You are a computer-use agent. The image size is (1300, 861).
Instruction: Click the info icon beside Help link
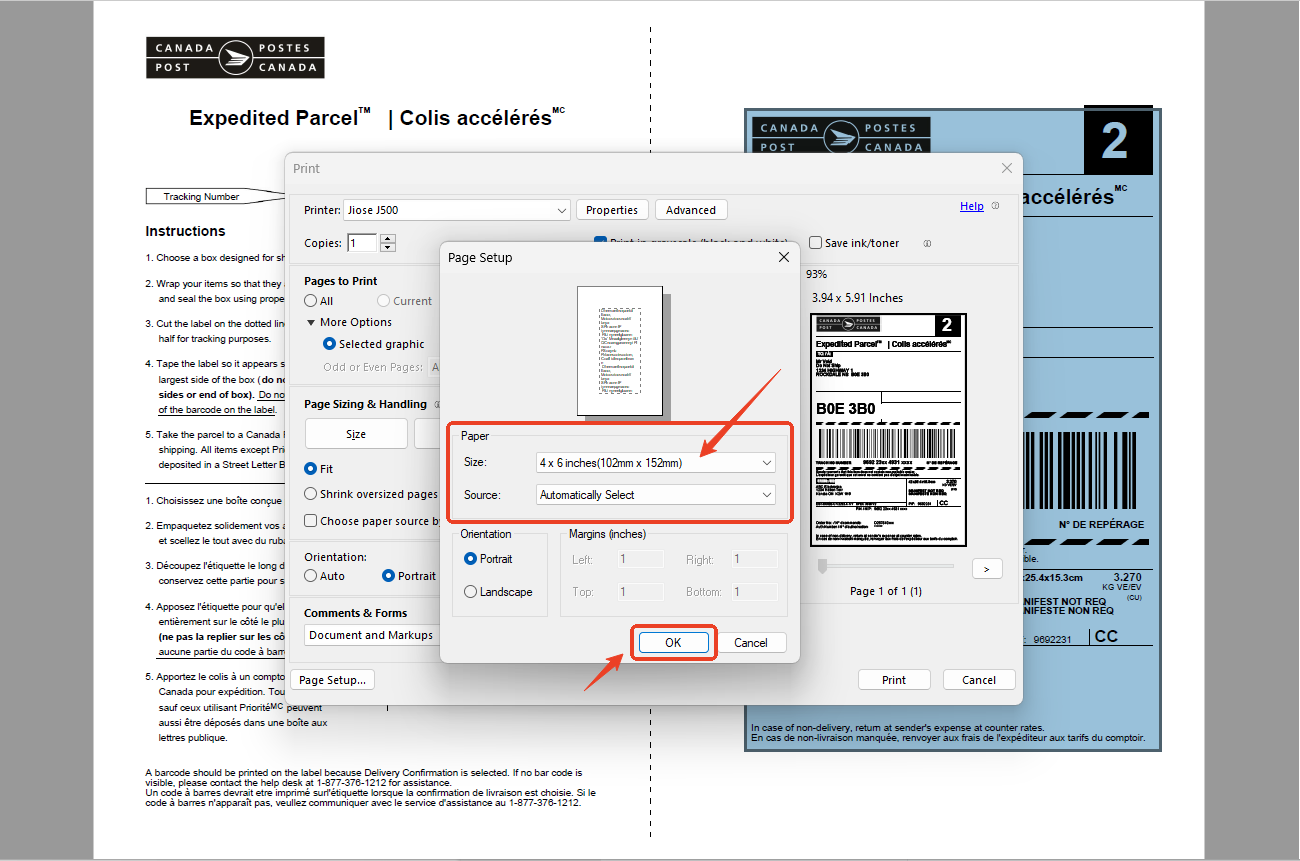995,206
